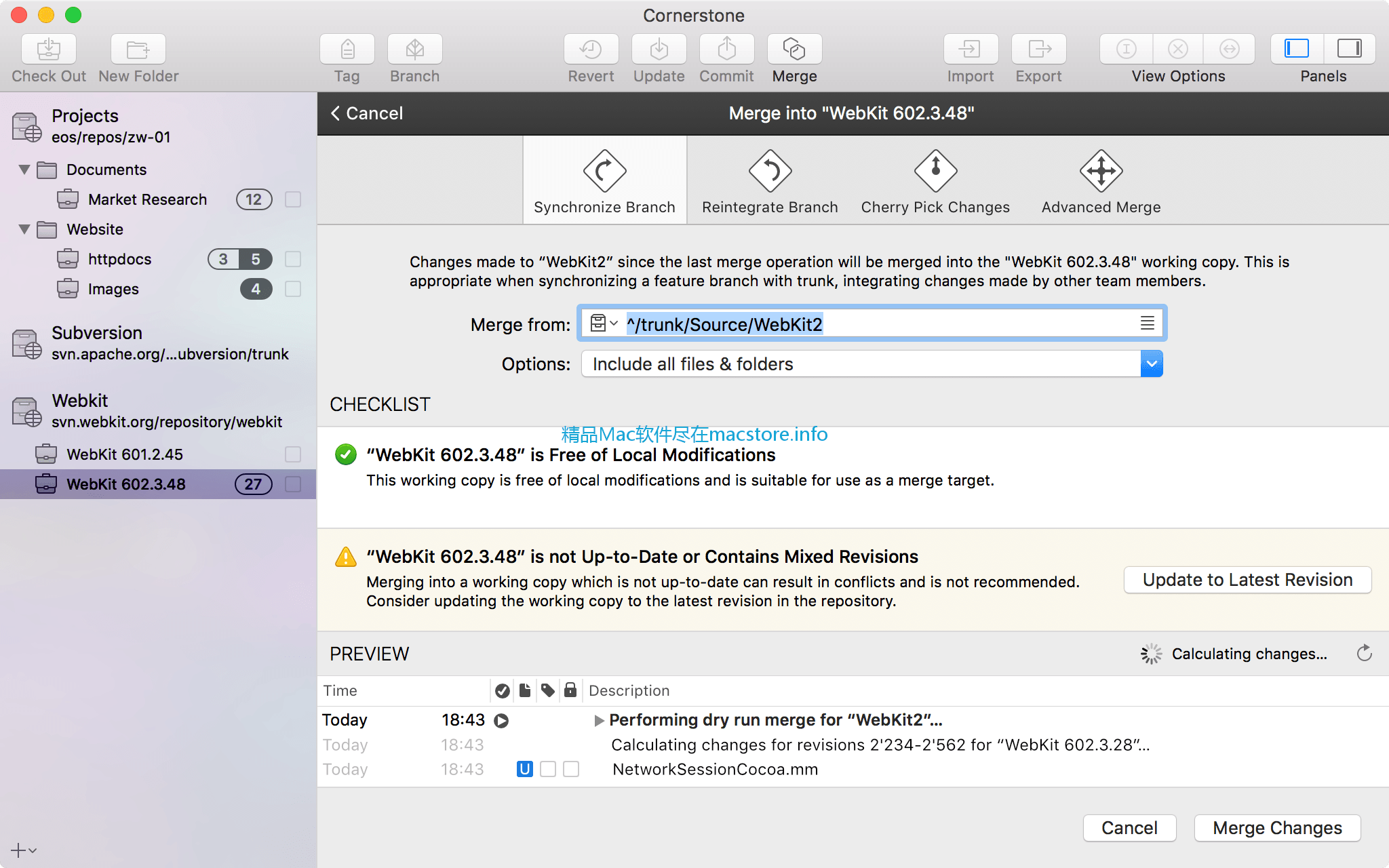Click the tag column header icon
The width and height of the screenshot is (1389, 868).
pyautogui.click(x=547, y=690)
